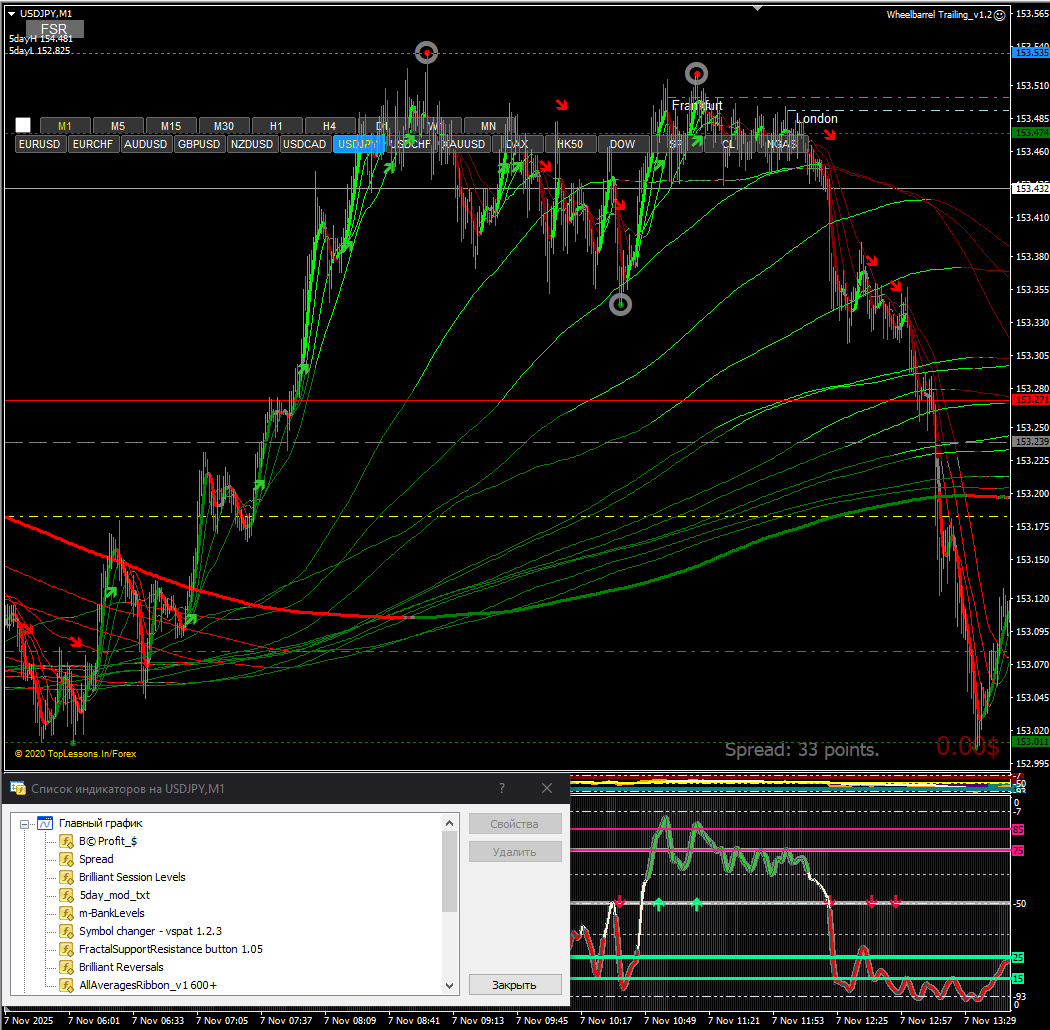Change symbol to USDCHF
This screenshot has width=1050, height=1030.
410,144
